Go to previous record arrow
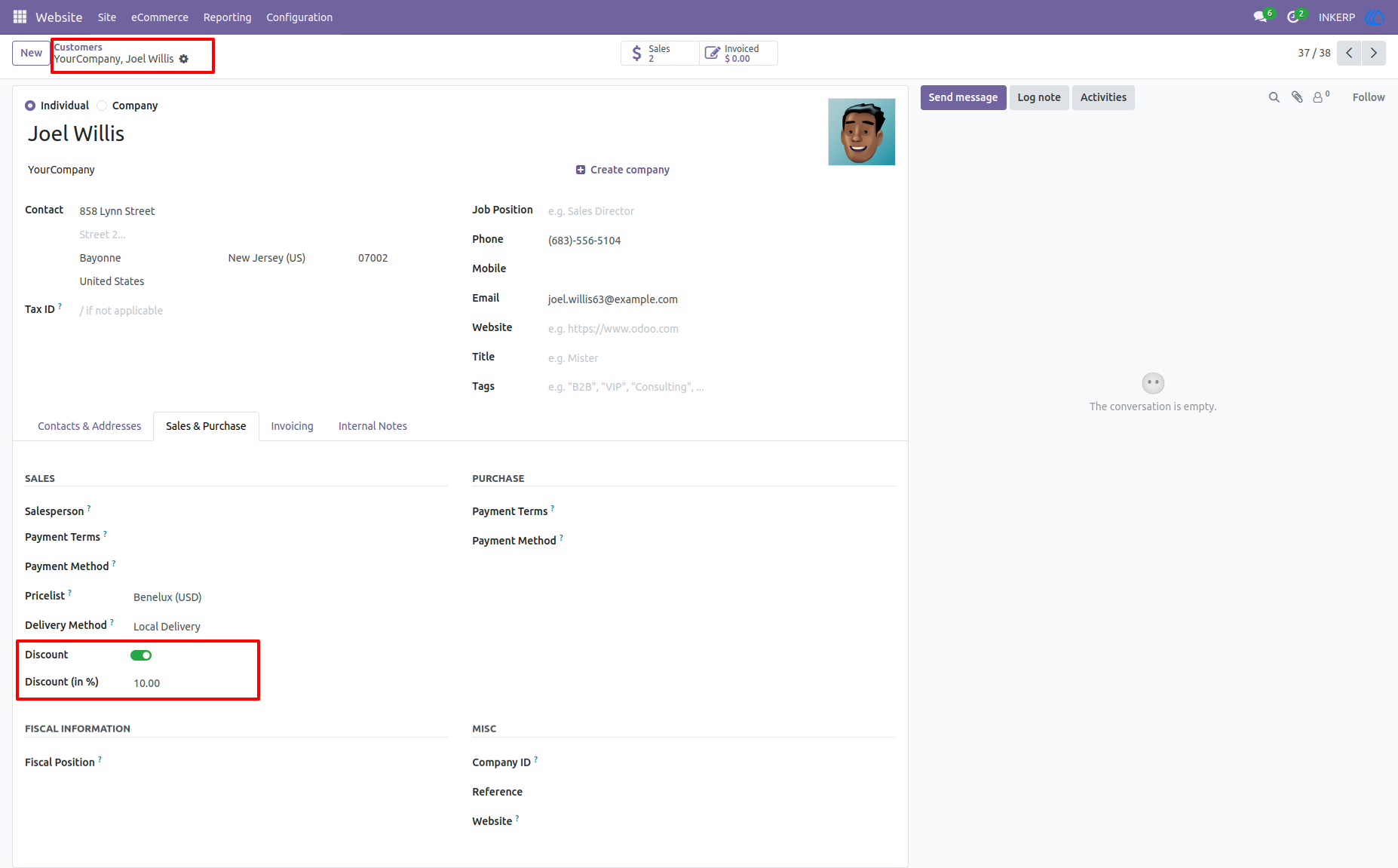The image size is (1398, 868). (1349, 53)
